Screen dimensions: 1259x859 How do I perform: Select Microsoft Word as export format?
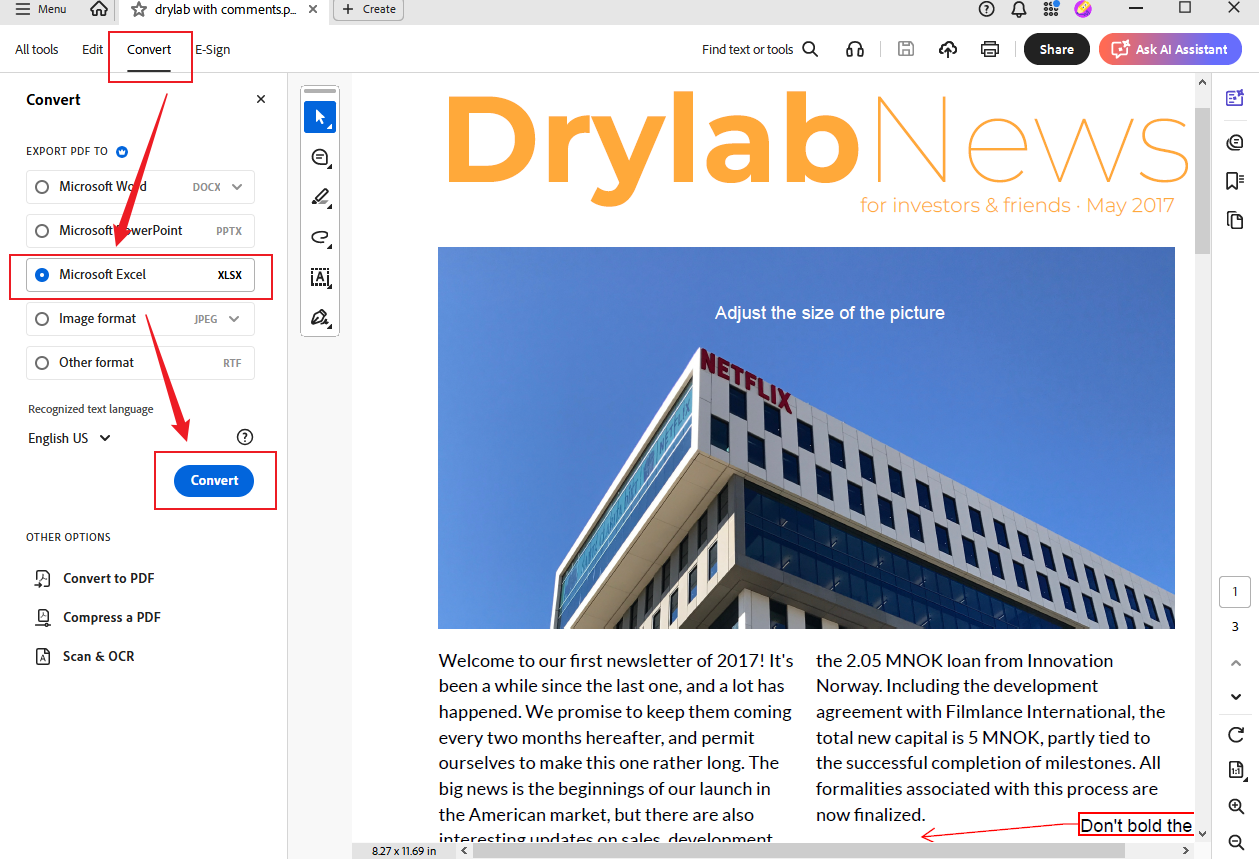(x=41, y=186)
